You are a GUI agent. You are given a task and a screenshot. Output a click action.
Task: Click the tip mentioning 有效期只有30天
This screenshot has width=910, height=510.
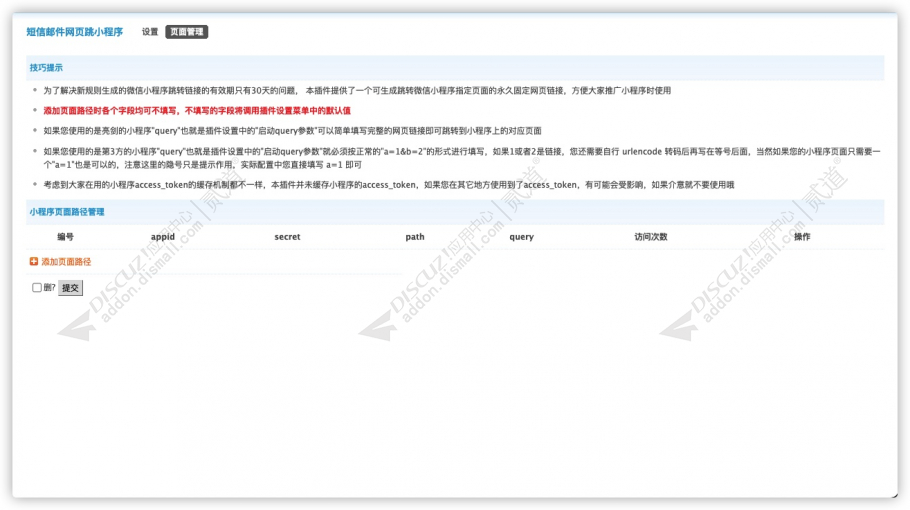coord(357,91)
